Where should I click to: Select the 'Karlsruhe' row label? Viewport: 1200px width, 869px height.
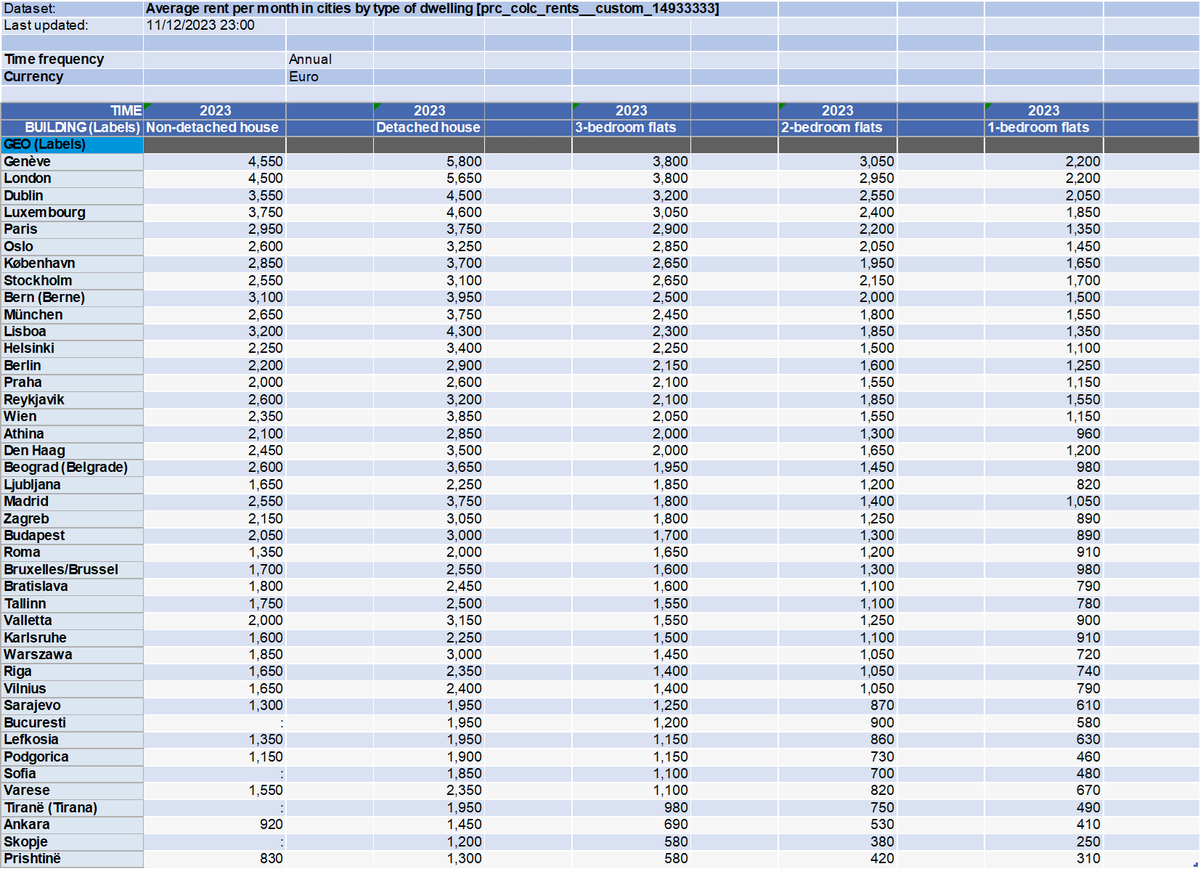point(72,637)
